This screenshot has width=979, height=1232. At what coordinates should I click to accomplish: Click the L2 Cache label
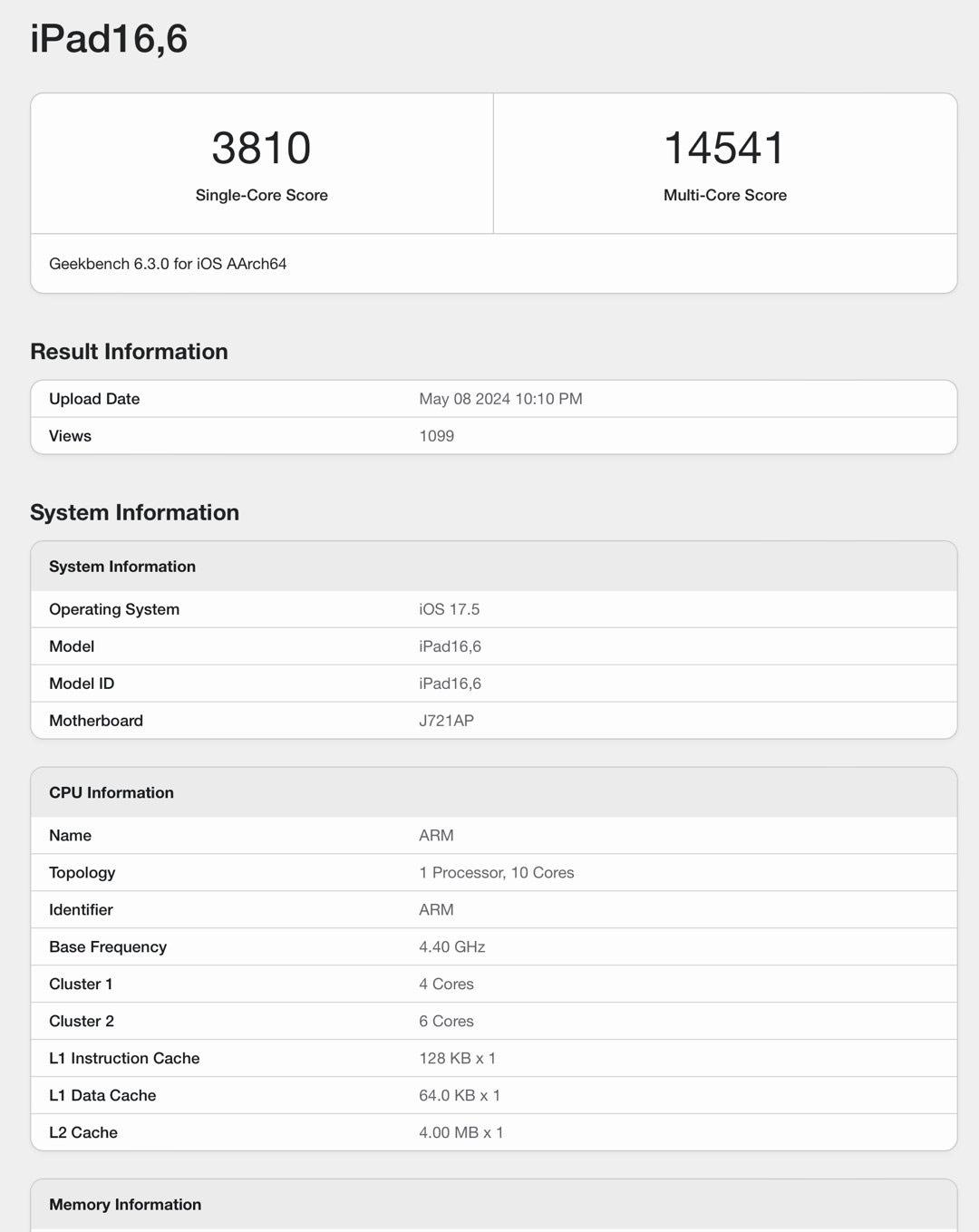(83, 1133)
